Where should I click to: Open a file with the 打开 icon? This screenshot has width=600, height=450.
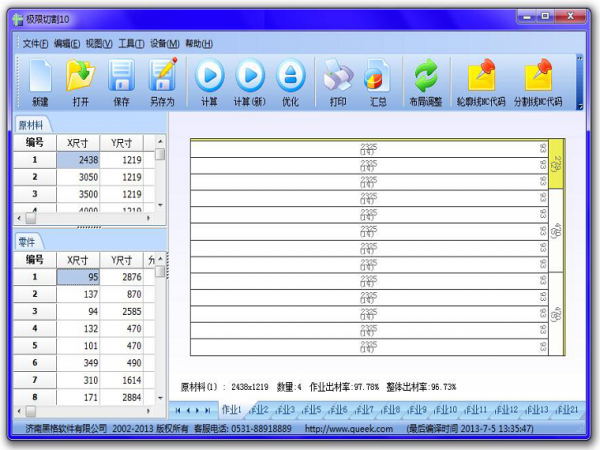point(80,78)
